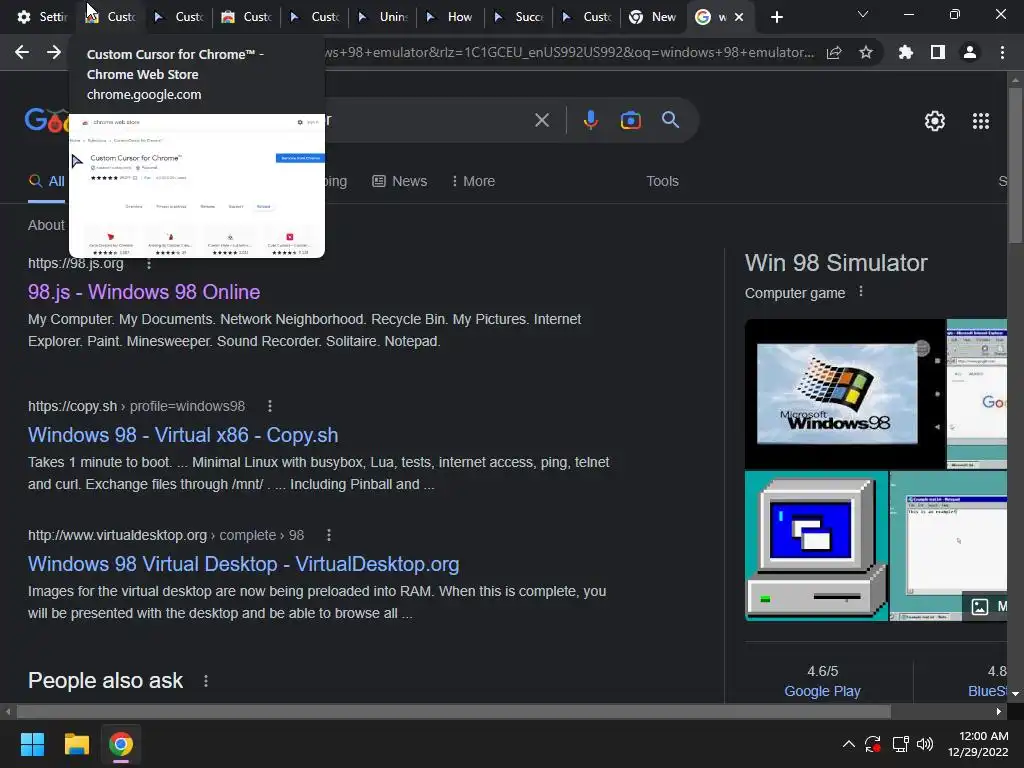The image size is (1024, 768).
Task: Click the horizontal scrollbar's right arrow
Action: [x=999, y=711]
